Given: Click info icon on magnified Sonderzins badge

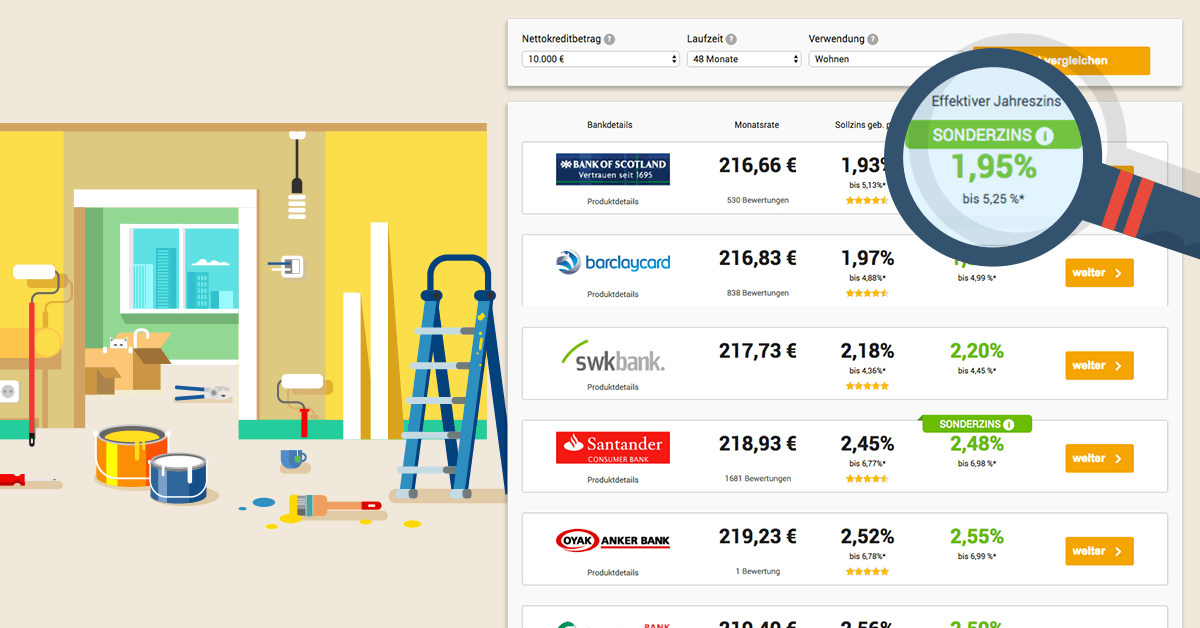Looking at the screenshot, I should click(x=1045, y=135).
